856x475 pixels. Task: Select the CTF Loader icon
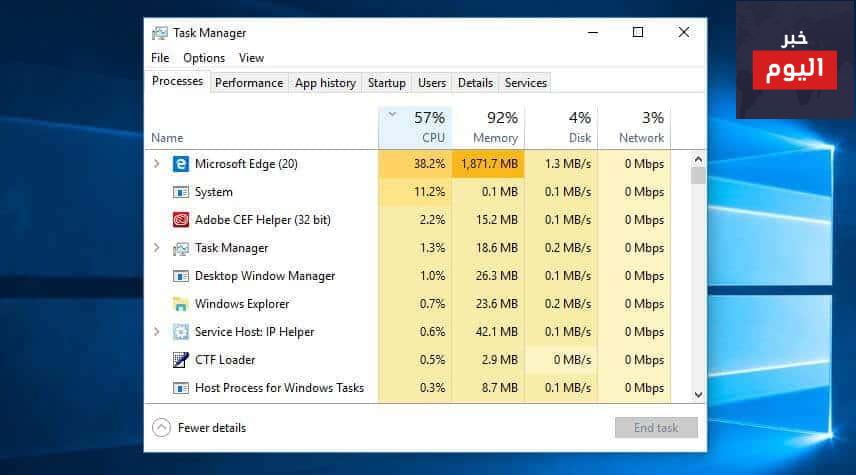(x=181, y=360)
